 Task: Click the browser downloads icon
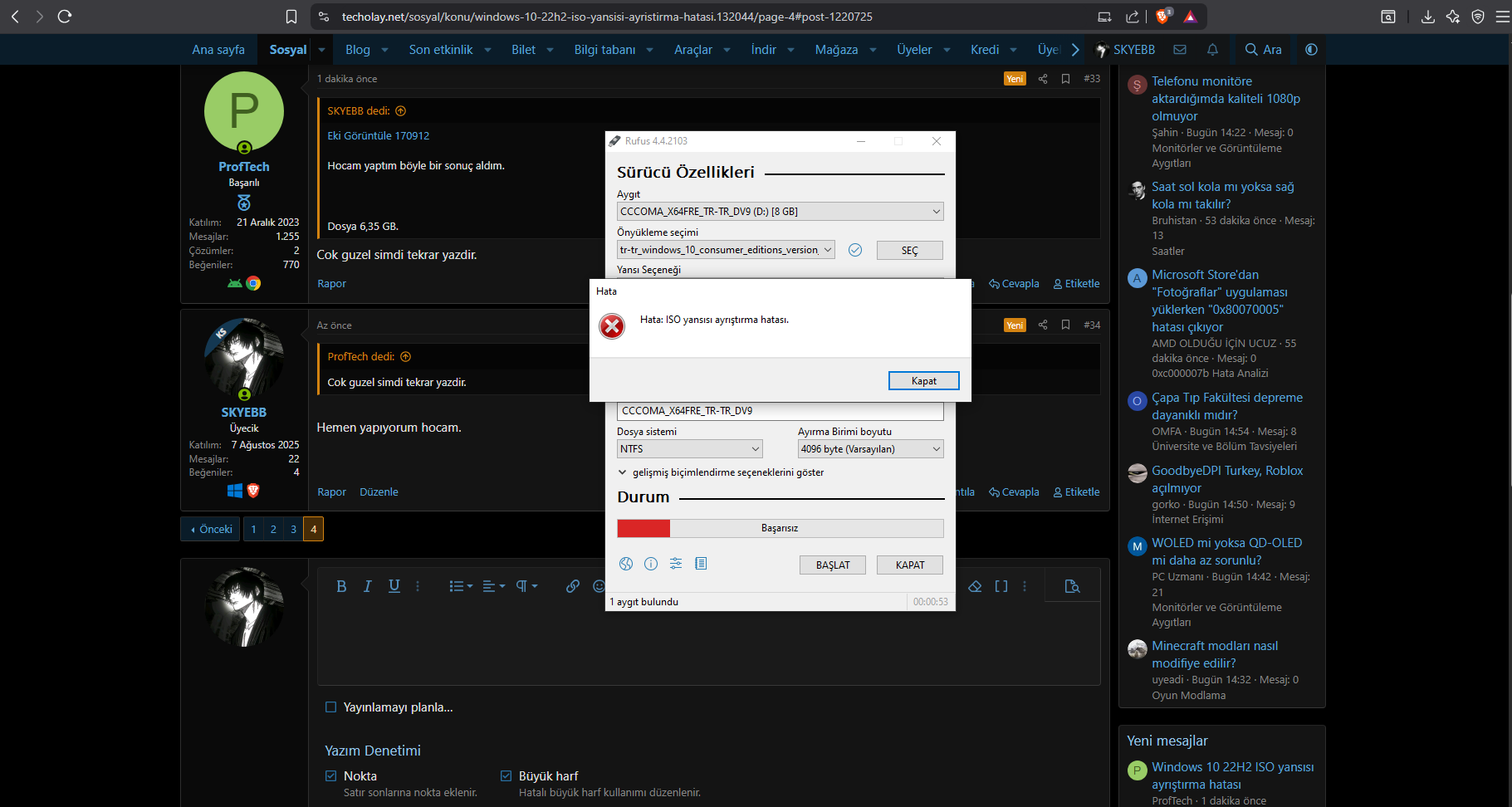pyautogui.click(x=1428, y=17)
